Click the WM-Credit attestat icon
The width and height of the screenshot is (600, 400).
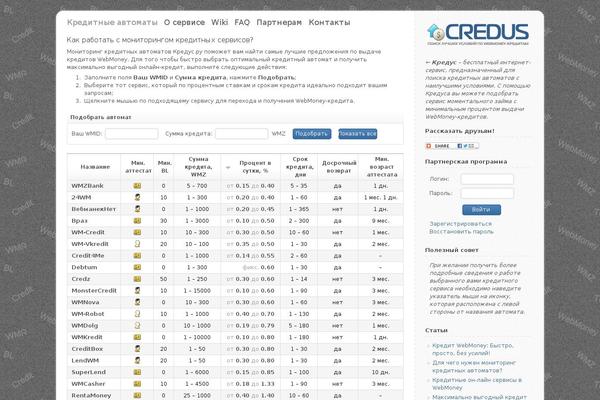point(137,232)
